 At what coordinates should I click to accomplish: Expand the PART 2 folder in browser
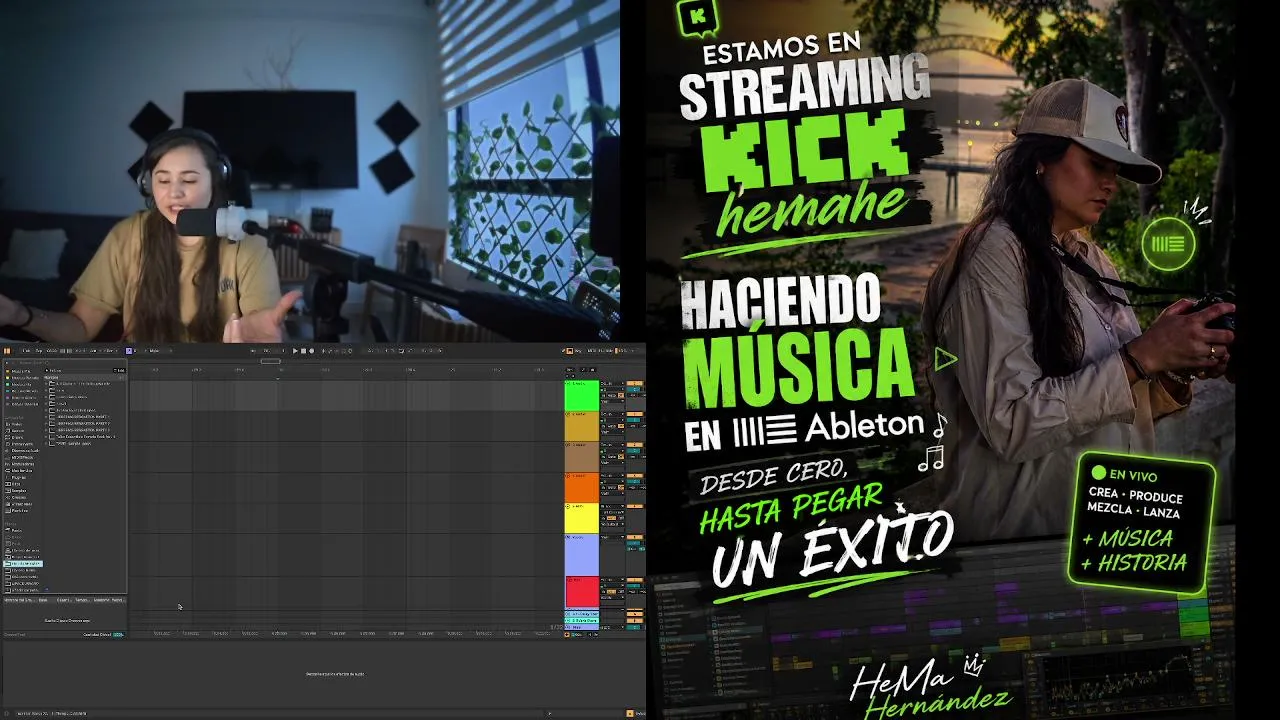(x=47, y=423)
